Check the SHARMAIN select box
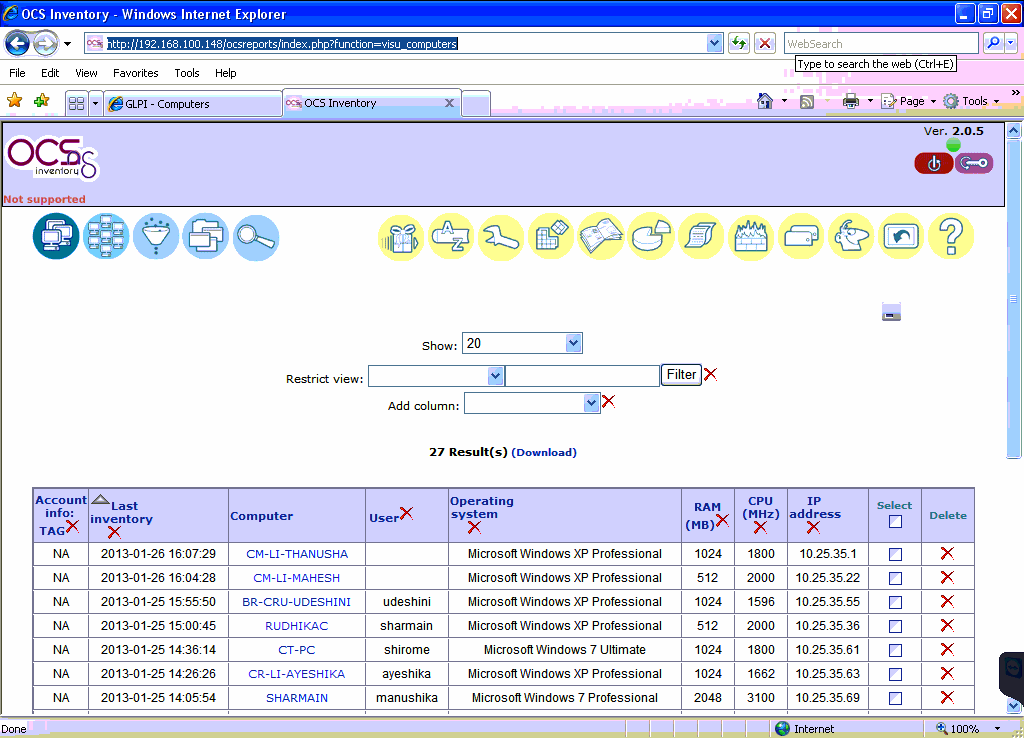The width and height of the screenshot is (1024, 738). coord(895,698)
